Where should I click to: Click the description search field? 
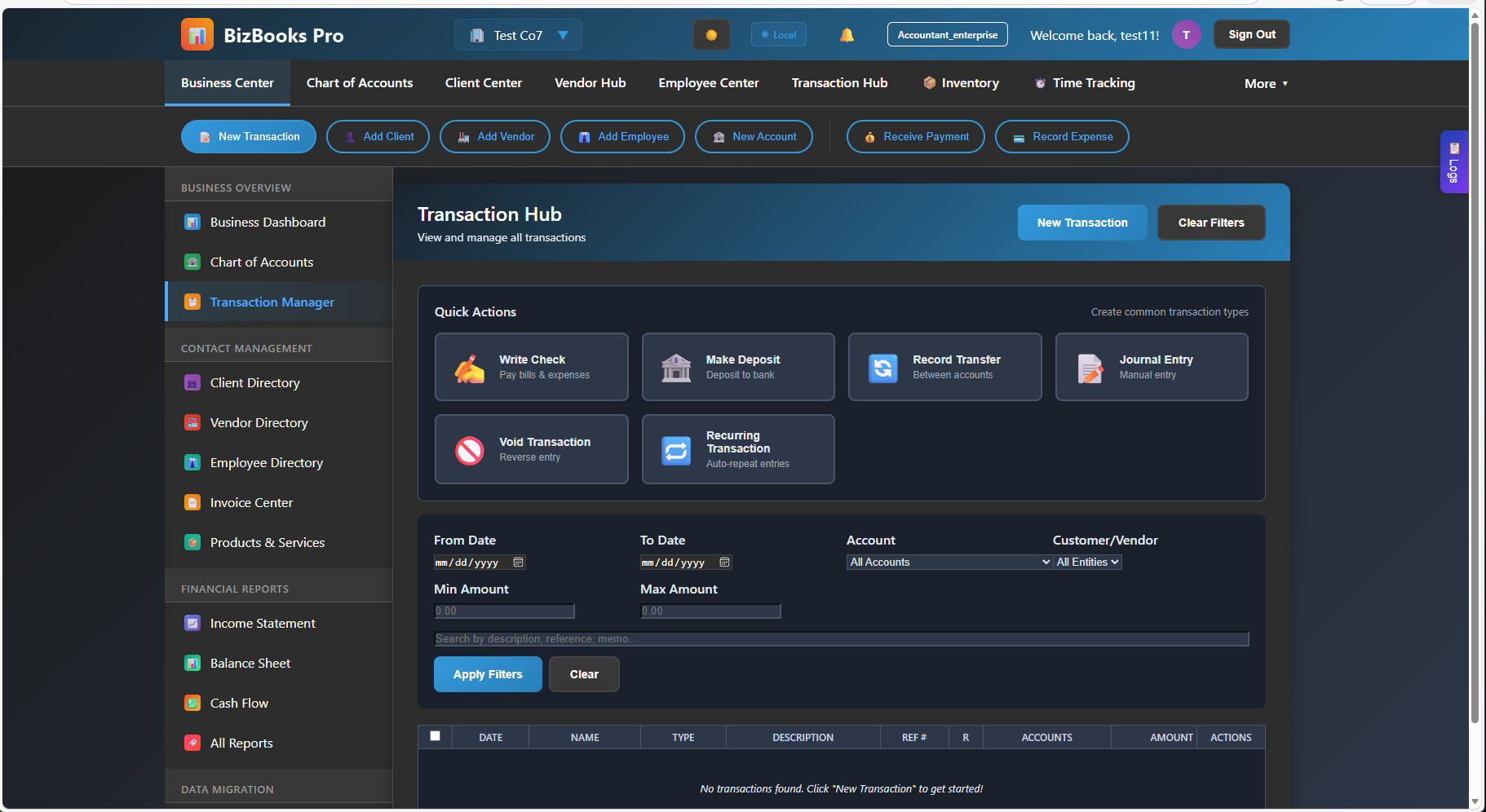842,639
